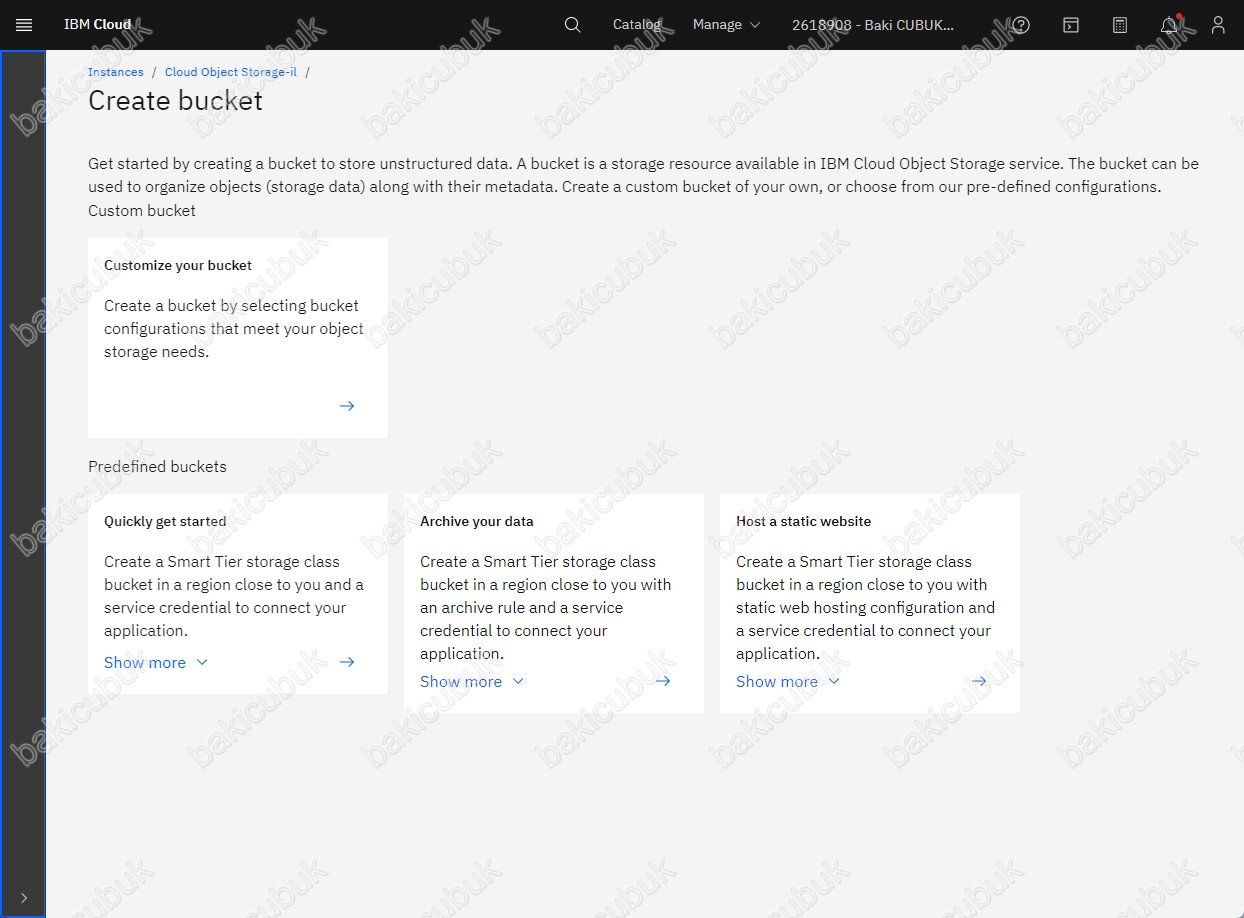
Task: Click arrow on Quickly get started card
Action: point(347,662)
